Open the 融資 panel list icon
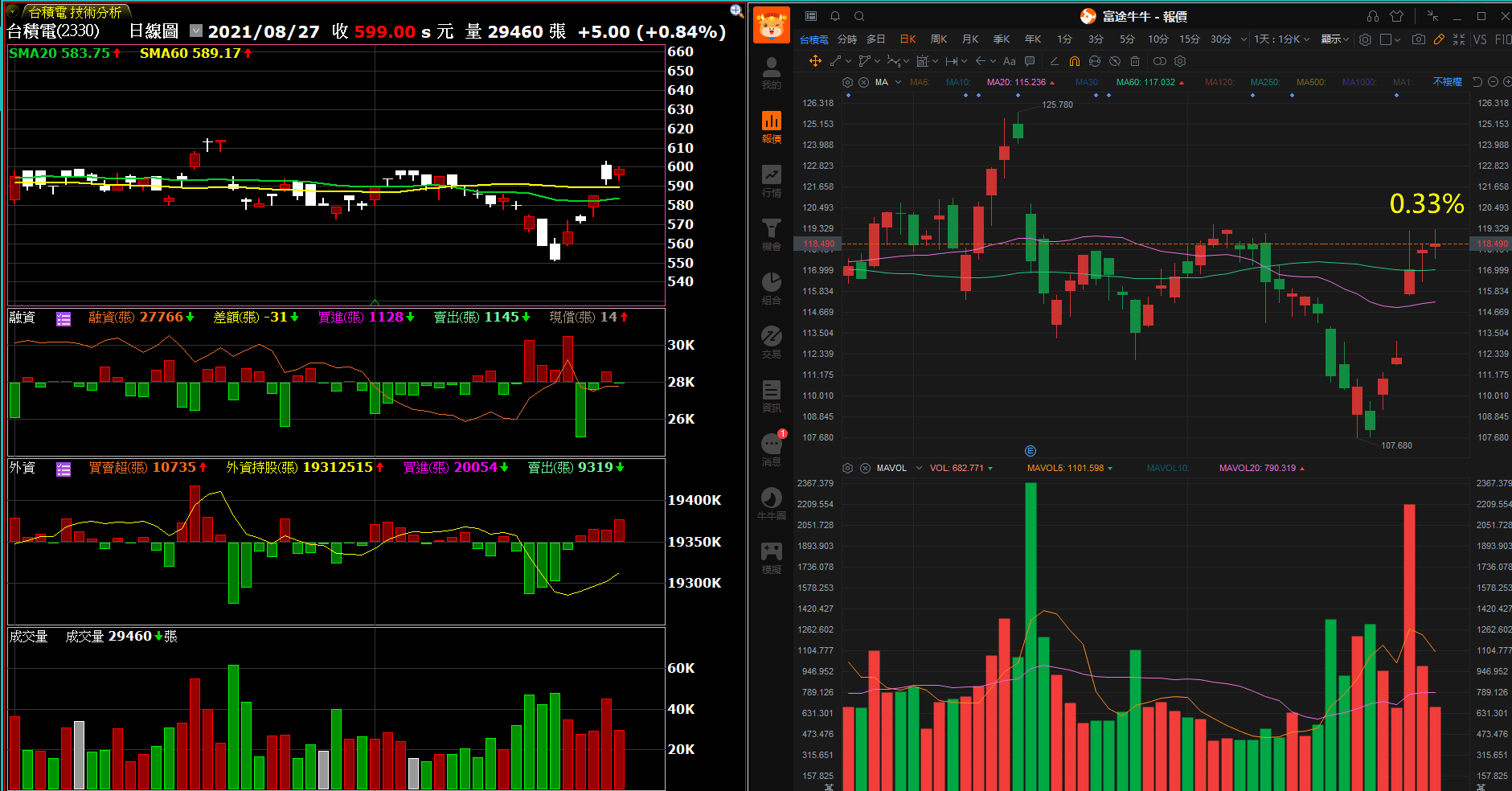 [64, 318]
